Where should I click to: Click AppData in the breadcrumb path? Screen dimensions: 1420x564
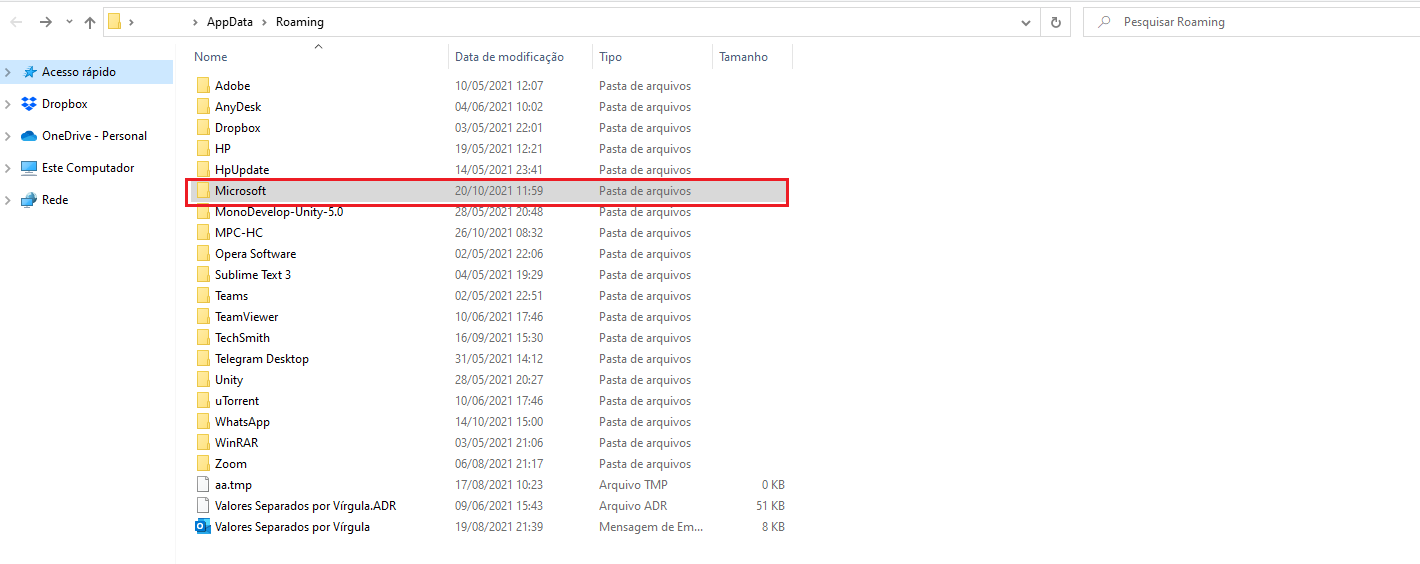(x=229, y=22)
